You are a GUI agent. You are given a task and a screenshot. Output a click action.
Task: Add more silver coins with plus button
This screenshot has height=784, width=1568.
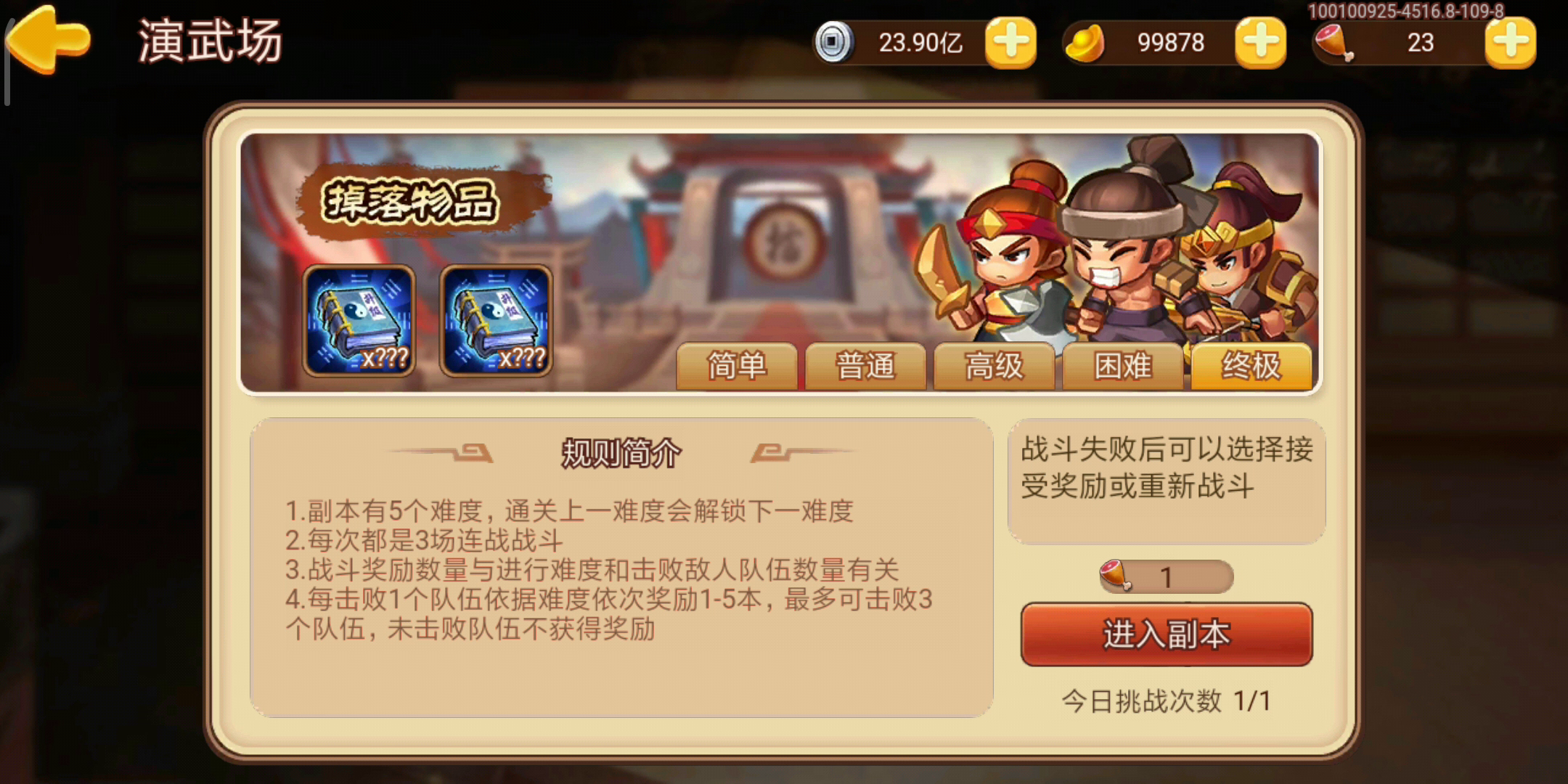[x=1010, y=43]
